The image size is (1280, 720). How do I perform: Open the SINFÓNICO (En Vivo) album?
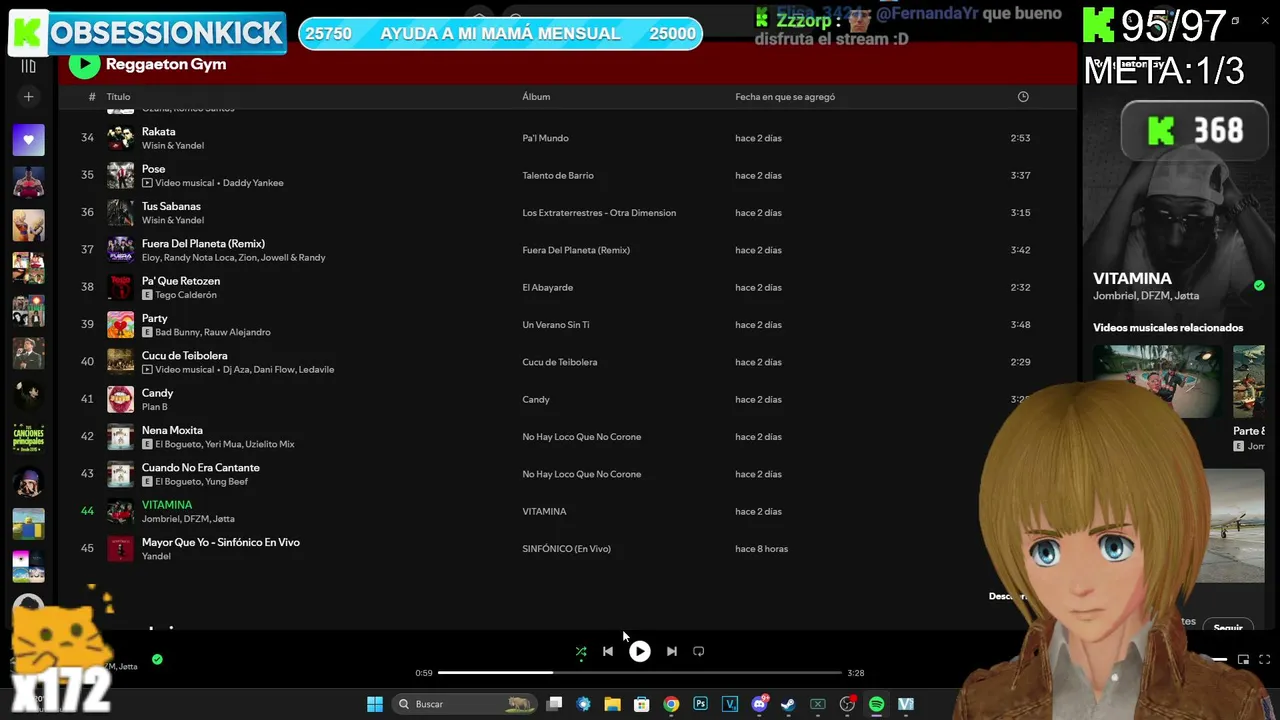566,549
